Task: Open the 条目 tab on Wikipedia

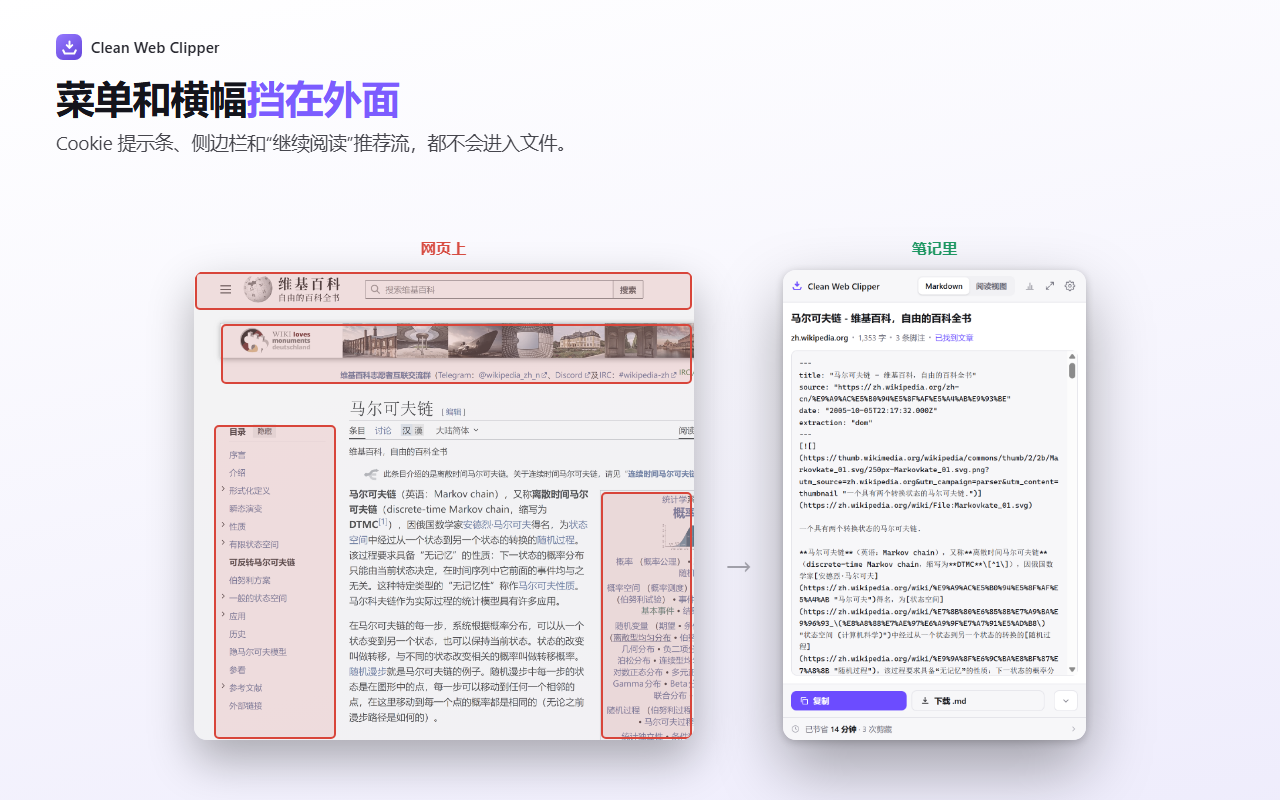Action: (x=357, y=430)
